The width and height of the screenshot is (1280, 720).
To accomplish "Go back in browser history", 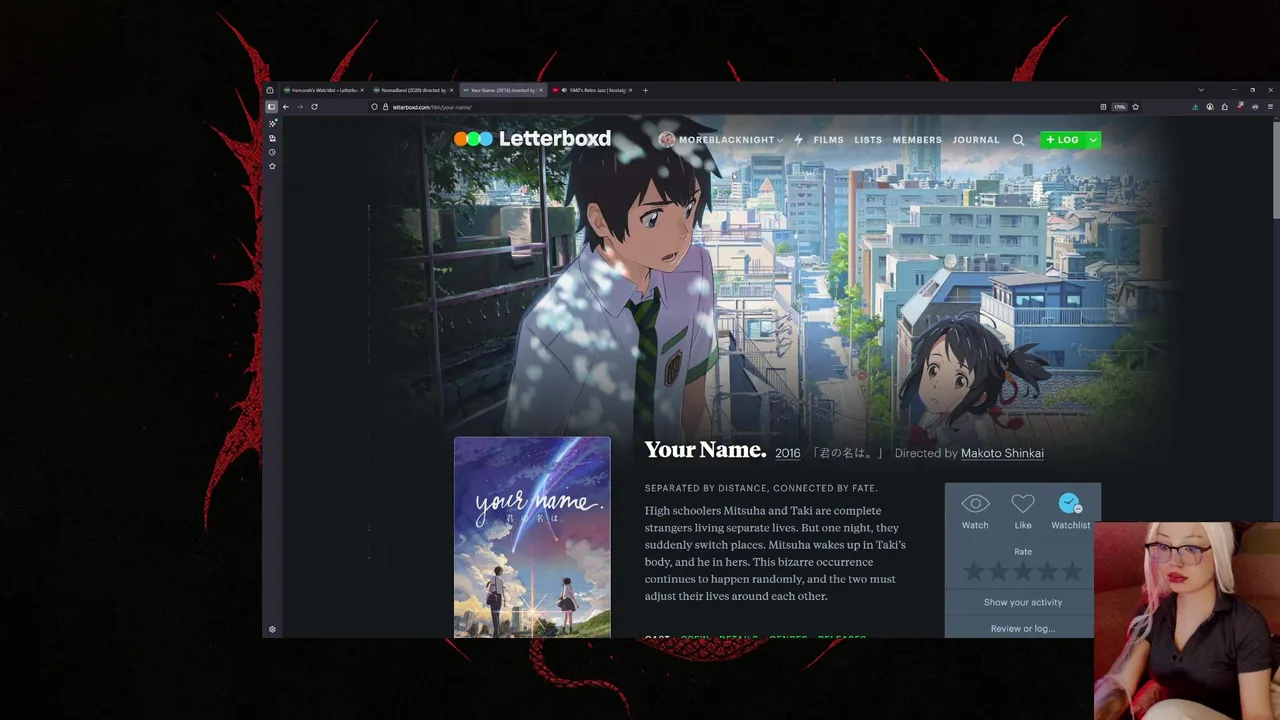I will click(x=285, y=107).
